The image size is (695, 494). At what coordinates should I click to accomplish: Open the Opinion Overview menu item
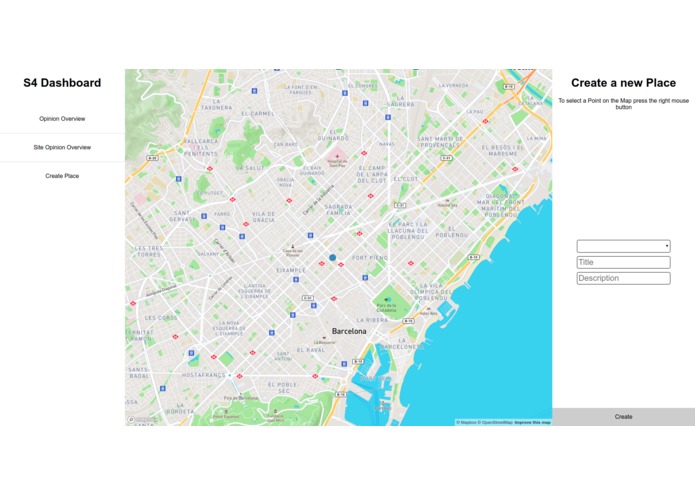[x=62, y=119]
